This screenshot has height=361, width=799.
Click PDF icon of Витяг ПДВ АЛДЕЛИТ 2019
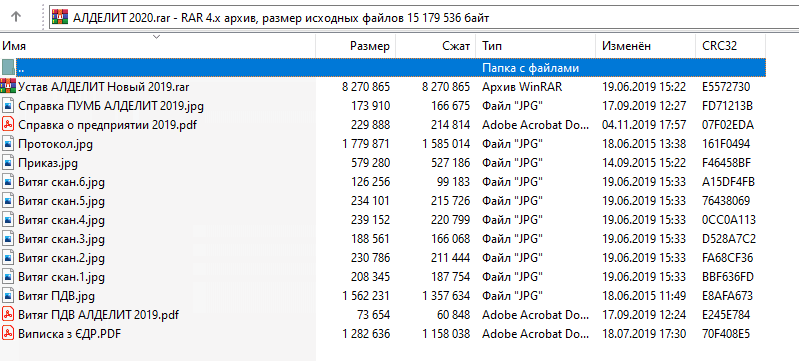[x=8, y=315]
